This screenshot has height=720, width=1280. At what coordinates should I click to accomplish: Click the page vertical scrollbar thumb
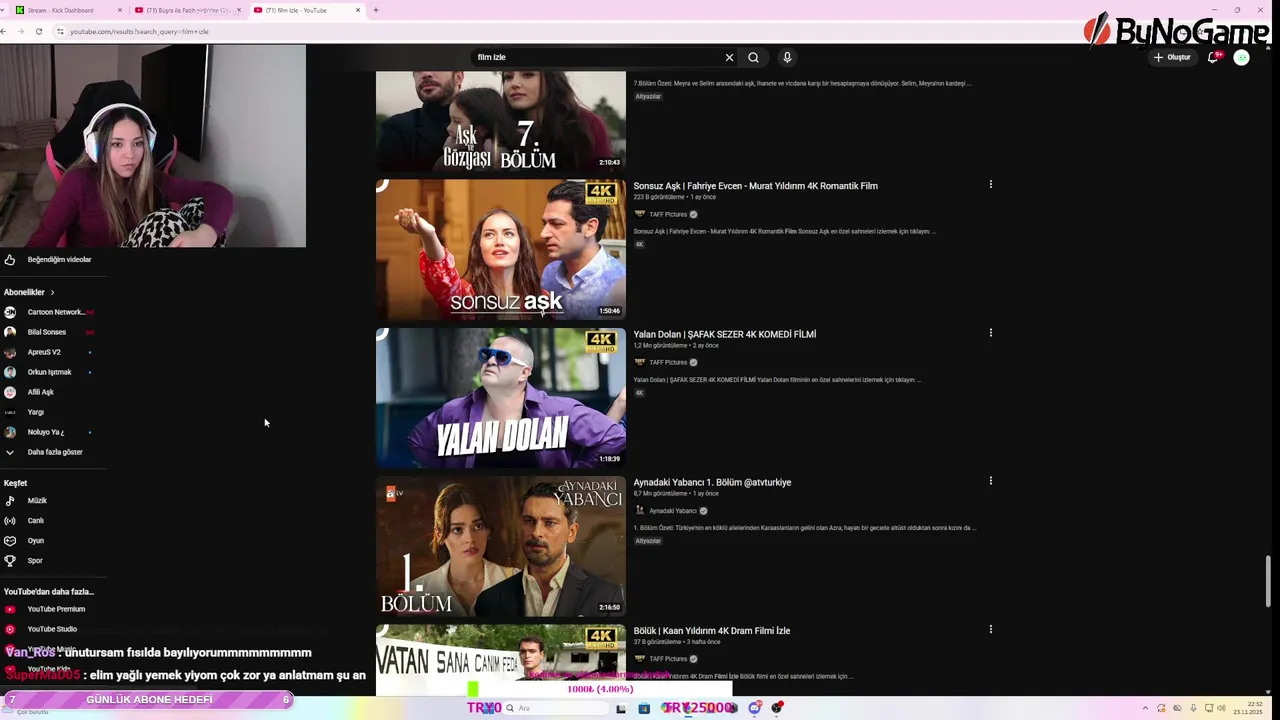(x=1269, y=581)
